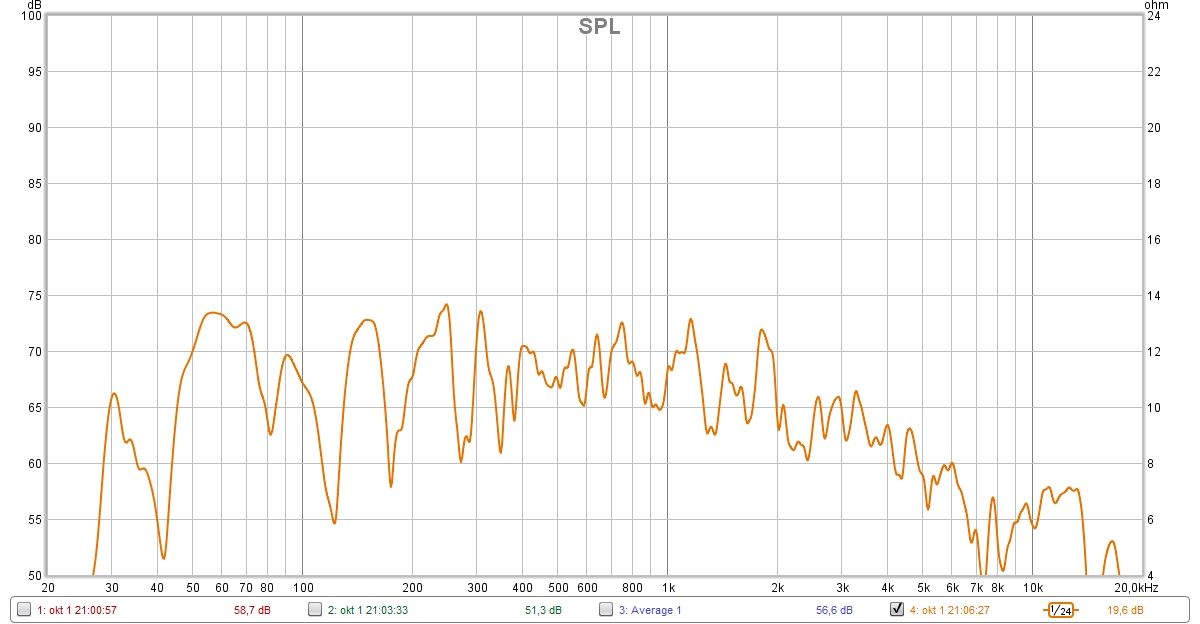Tick the Average 1 trace checkbox
Screen dimensions: 1200x624
(606, 609)
